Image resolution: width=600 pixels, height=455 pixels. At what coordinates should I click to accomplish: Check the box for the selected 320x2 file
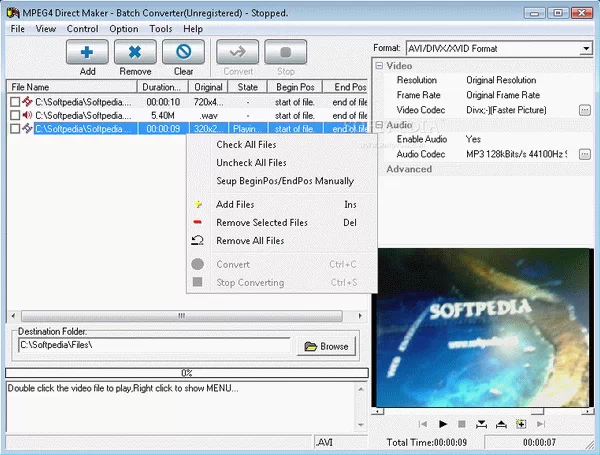click(15, 129)
